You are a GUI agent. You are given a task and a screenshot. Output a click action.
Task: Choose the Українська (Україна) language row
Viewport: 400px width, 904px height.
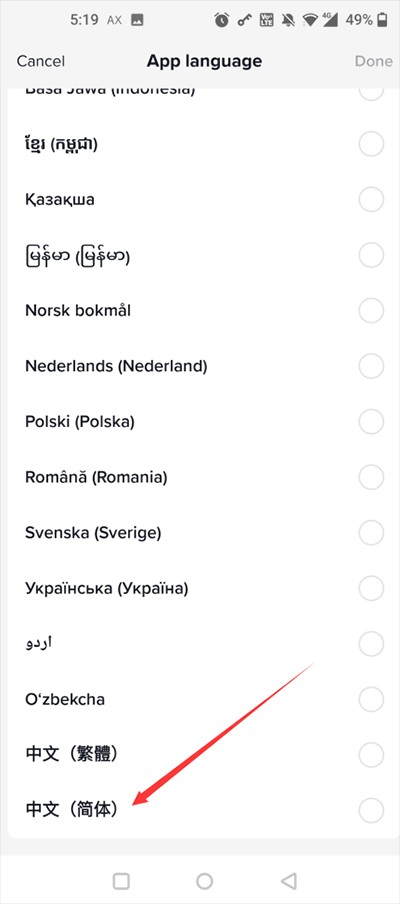click(200, 588)
